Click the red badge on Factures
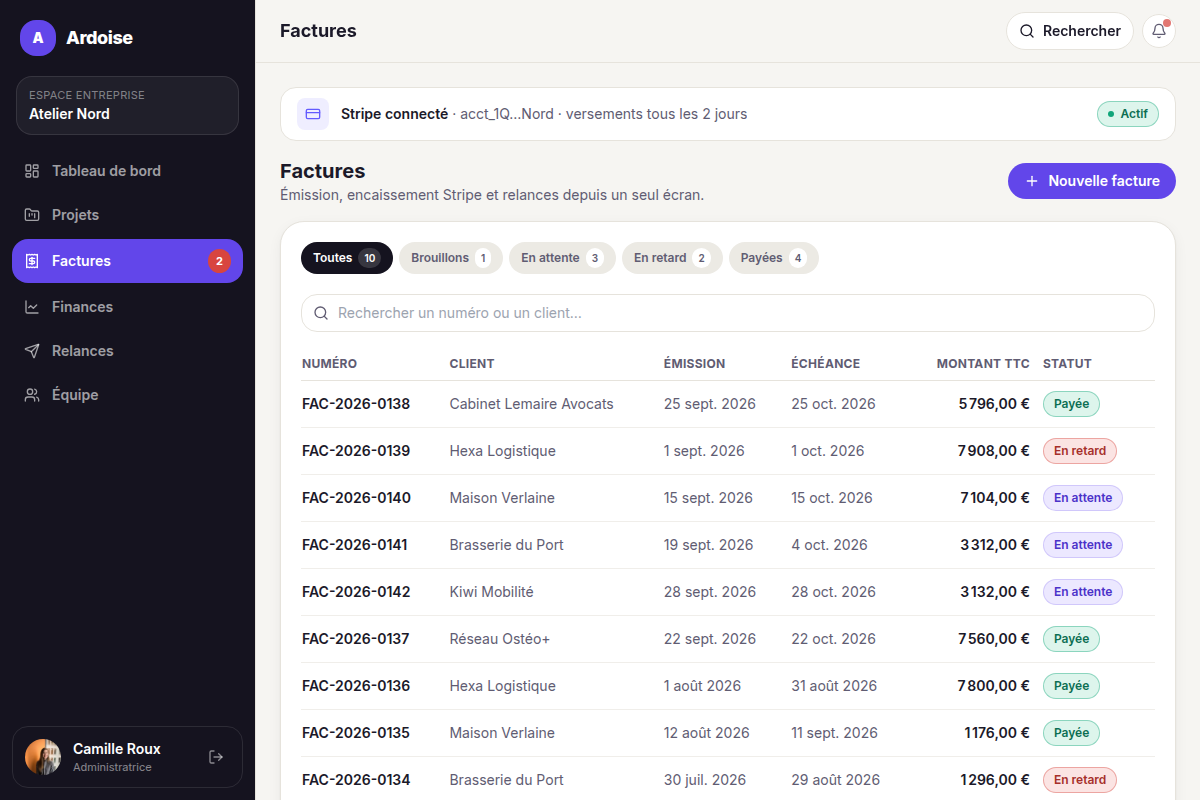The width and height of the screenshot is (1200, 800). [x=219, y=261]
